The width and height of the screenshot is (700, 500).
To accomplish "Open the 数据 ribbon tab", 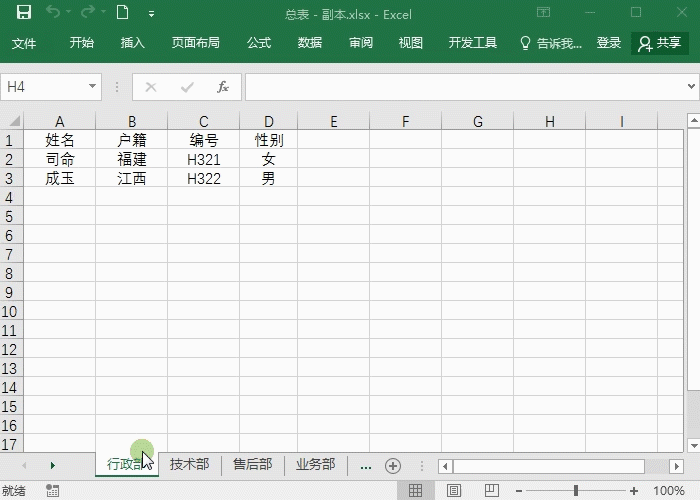I will (x=310, y=43).
